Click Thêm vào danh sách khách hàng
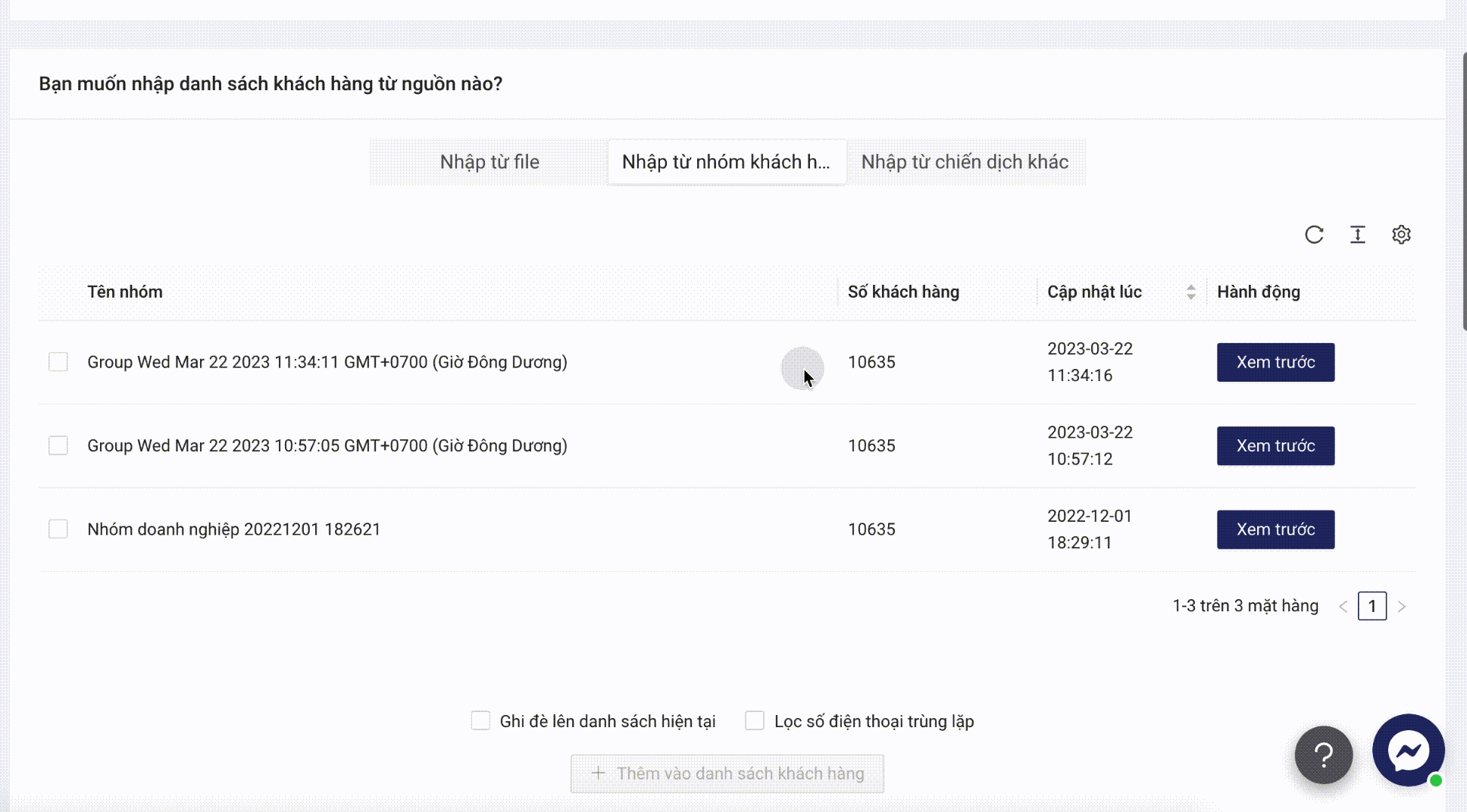This screenshot has width=1467, height=812. tap(727, 773)
